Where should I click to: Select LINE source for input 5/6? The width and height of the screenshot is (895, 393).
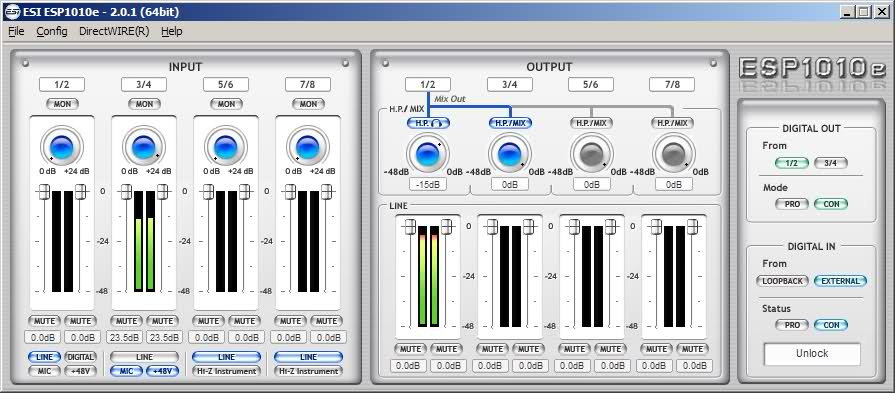pos(227,357)
